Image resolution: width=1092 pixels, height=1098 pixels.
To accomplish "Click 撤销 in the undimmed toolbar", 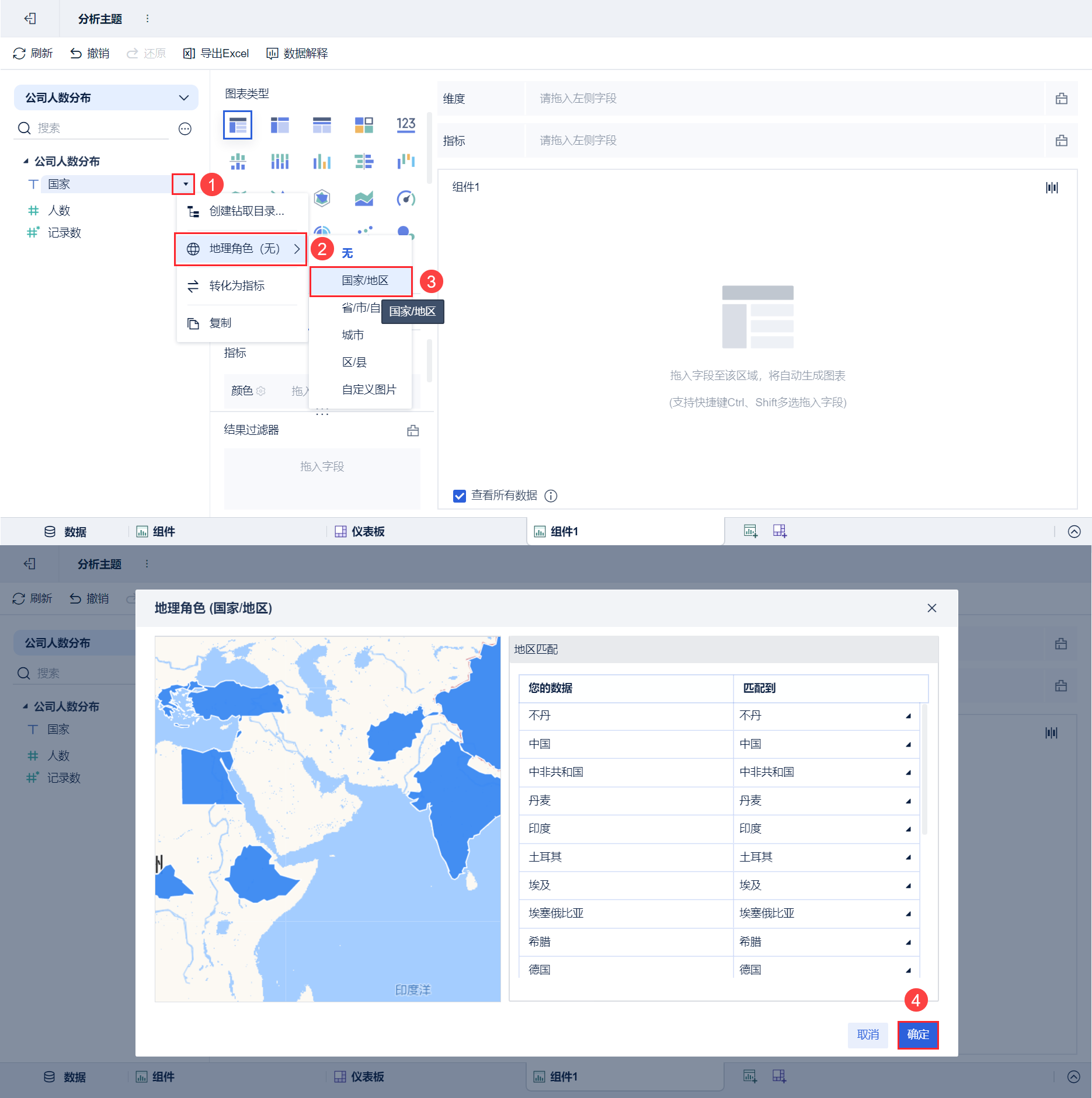I will click(x=90, y=54).
